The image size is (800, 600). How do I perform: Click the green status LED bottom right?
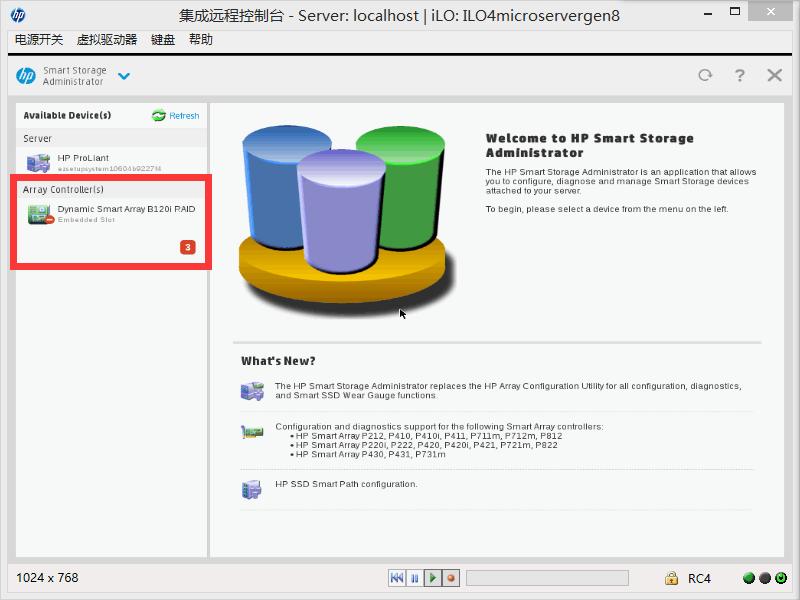click(750, 577)
